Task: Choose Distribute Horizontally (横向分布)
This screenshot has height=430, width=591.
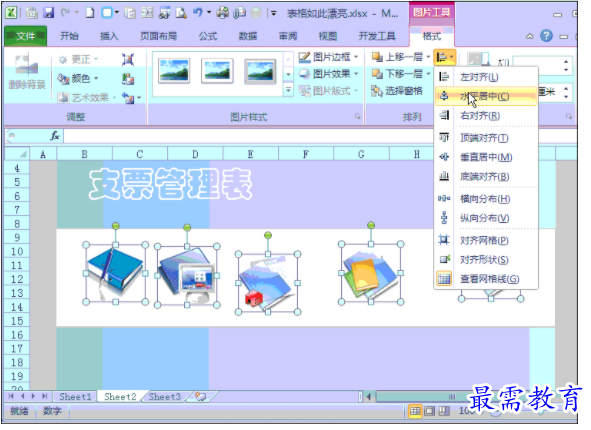Action: pos(486,199)
